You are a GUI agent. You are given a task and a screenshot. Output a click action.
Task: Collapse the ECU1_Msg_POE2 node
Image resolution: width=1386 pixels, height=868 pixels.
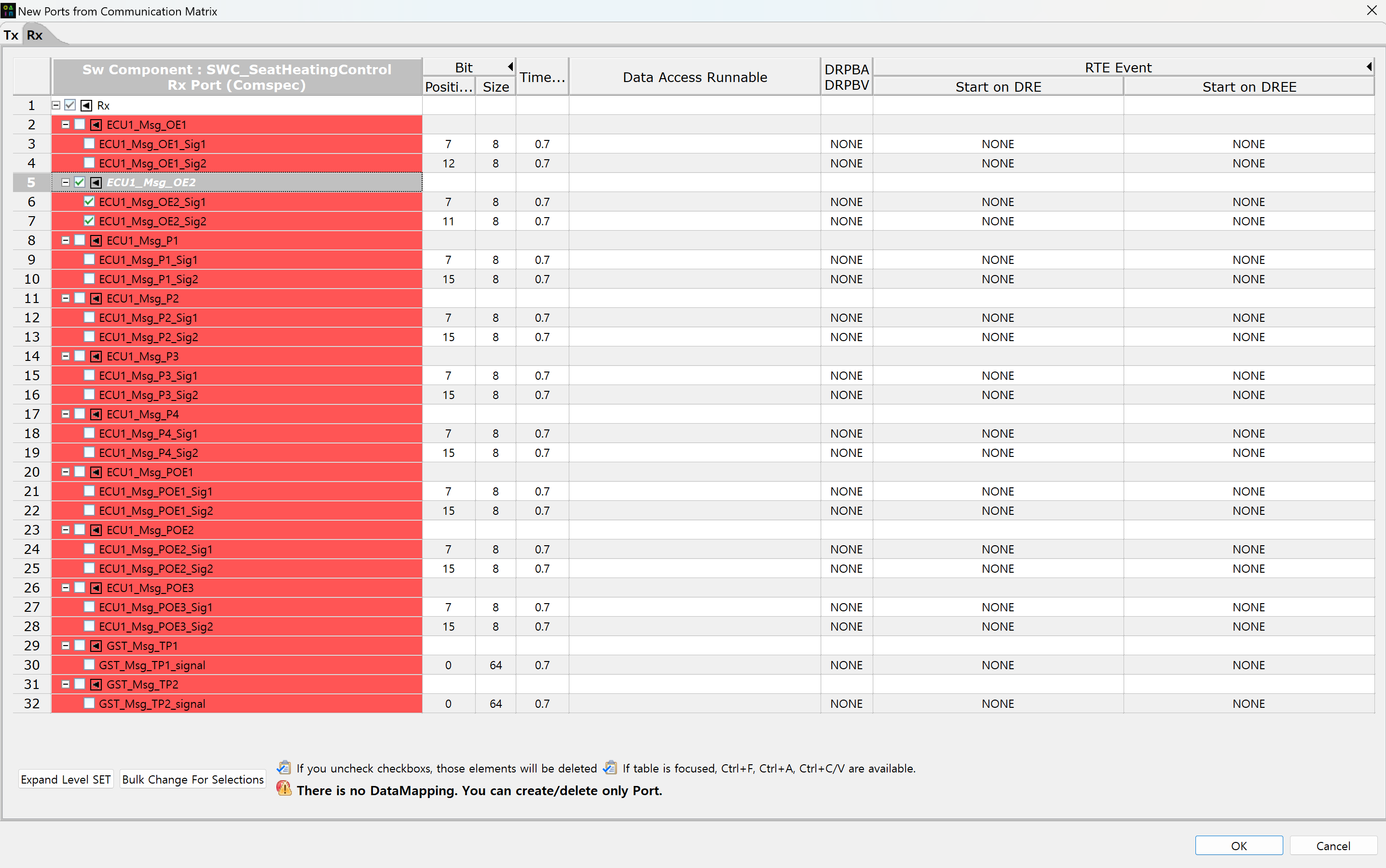pos(66,530)
